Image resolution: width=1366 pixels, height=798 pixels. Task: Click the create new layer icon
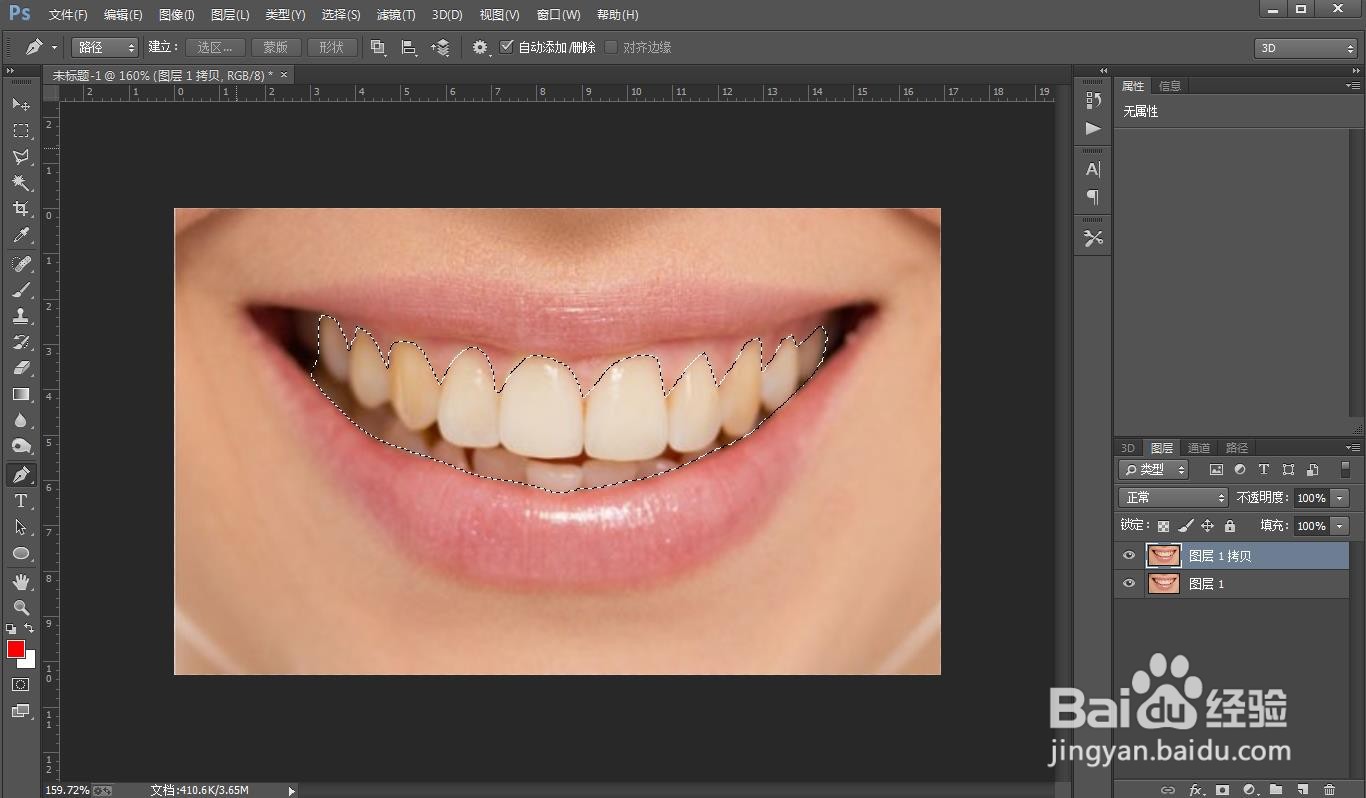(1302, 790)
